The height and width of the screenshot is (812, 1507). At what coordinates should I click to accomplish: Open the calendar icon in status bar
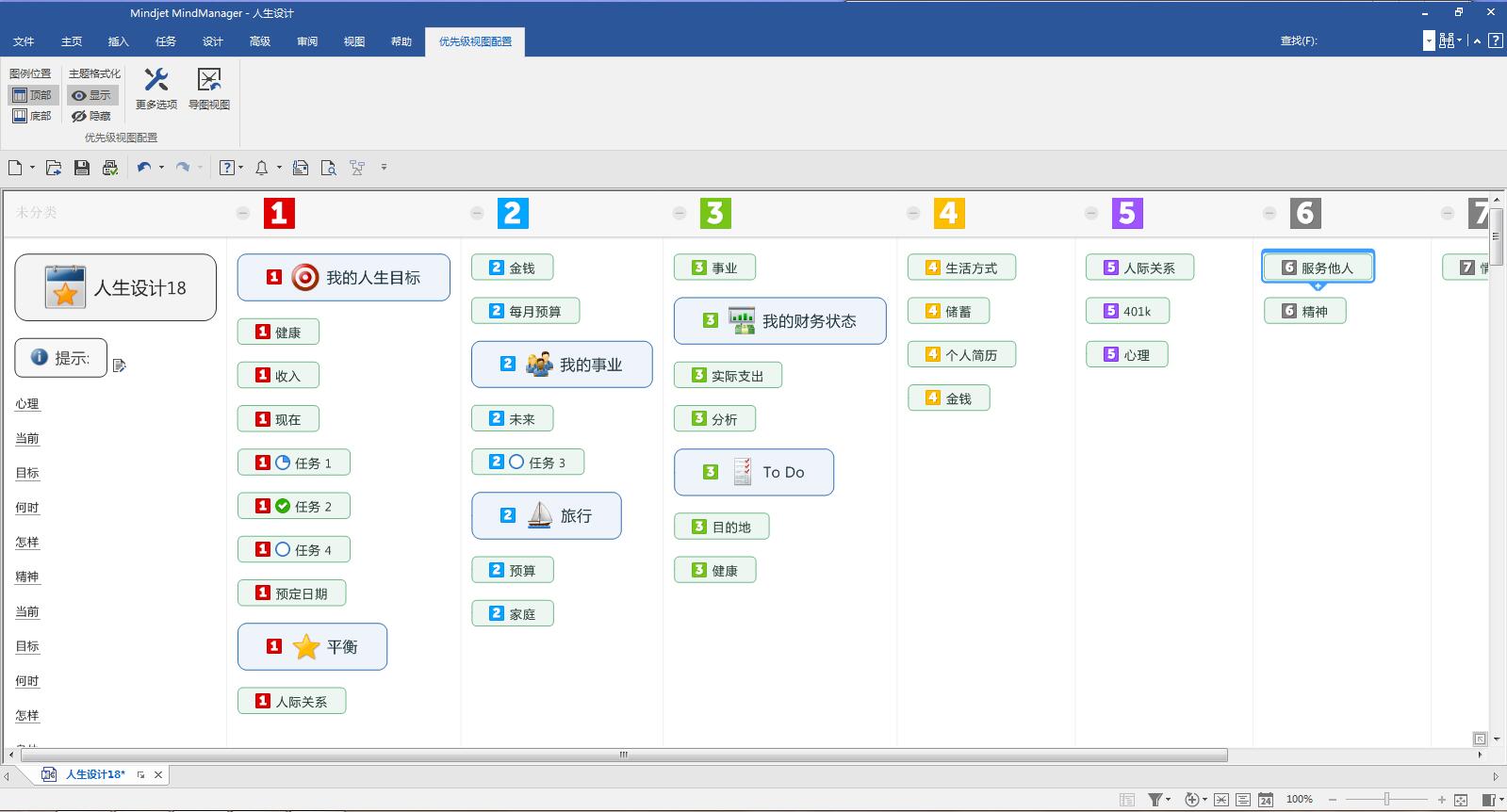pyautogui.click(x=1266, y=800)
